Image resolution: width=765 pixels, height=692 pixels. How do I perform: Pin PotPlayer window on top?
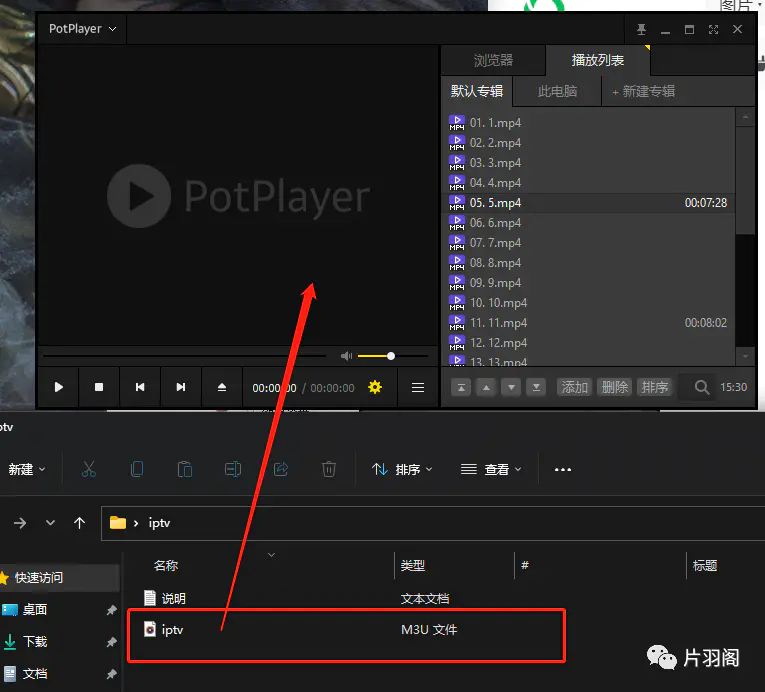(641, 29)
